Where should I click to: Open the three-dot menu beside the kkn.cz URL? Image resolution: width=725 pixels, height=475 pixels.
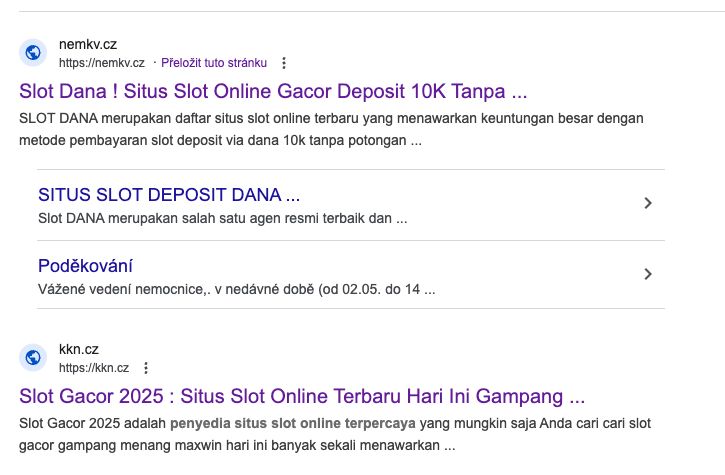click(146, 368)
